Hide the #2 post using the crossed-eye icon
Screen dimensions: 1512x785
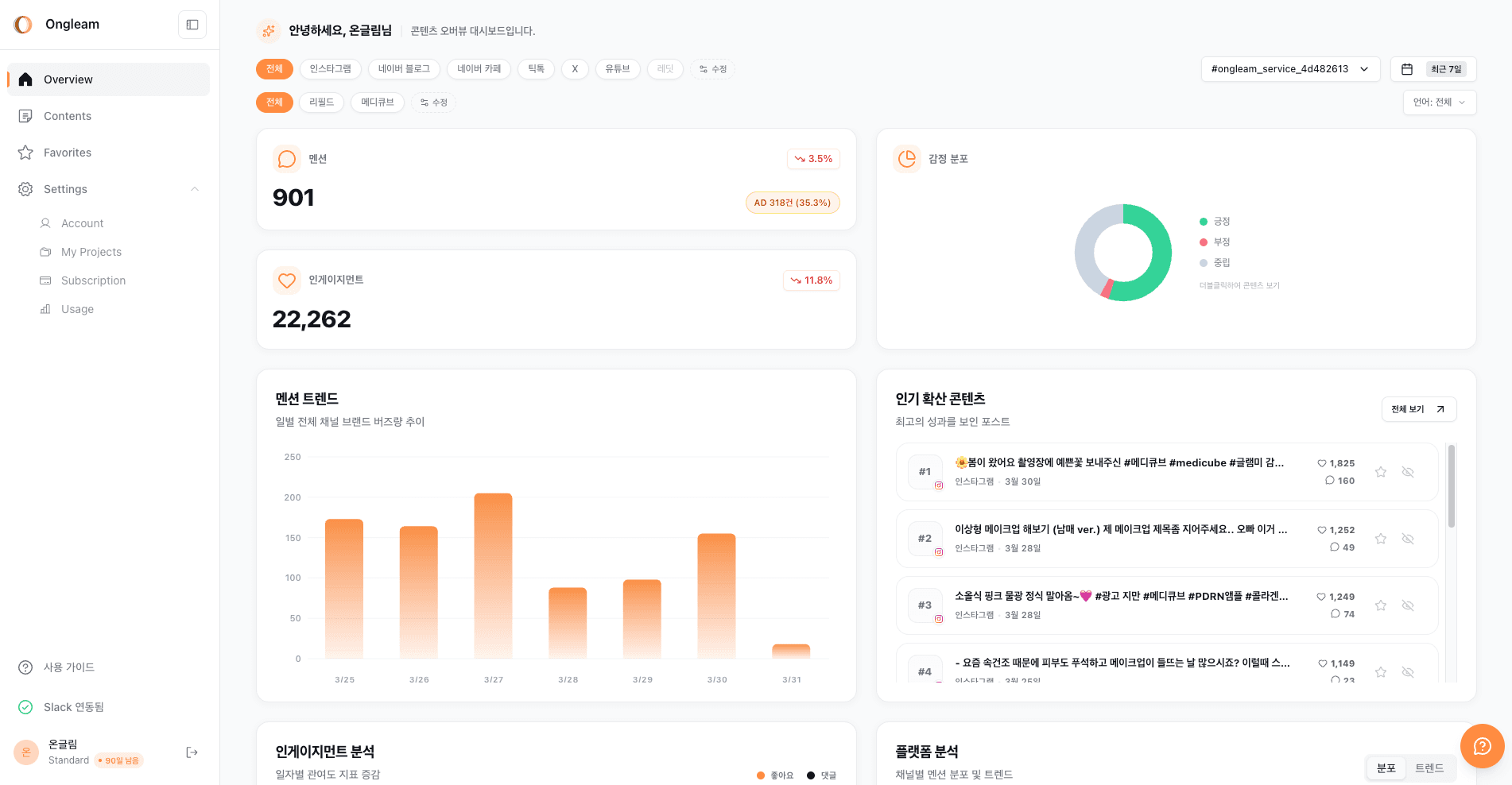(1408, 538)
